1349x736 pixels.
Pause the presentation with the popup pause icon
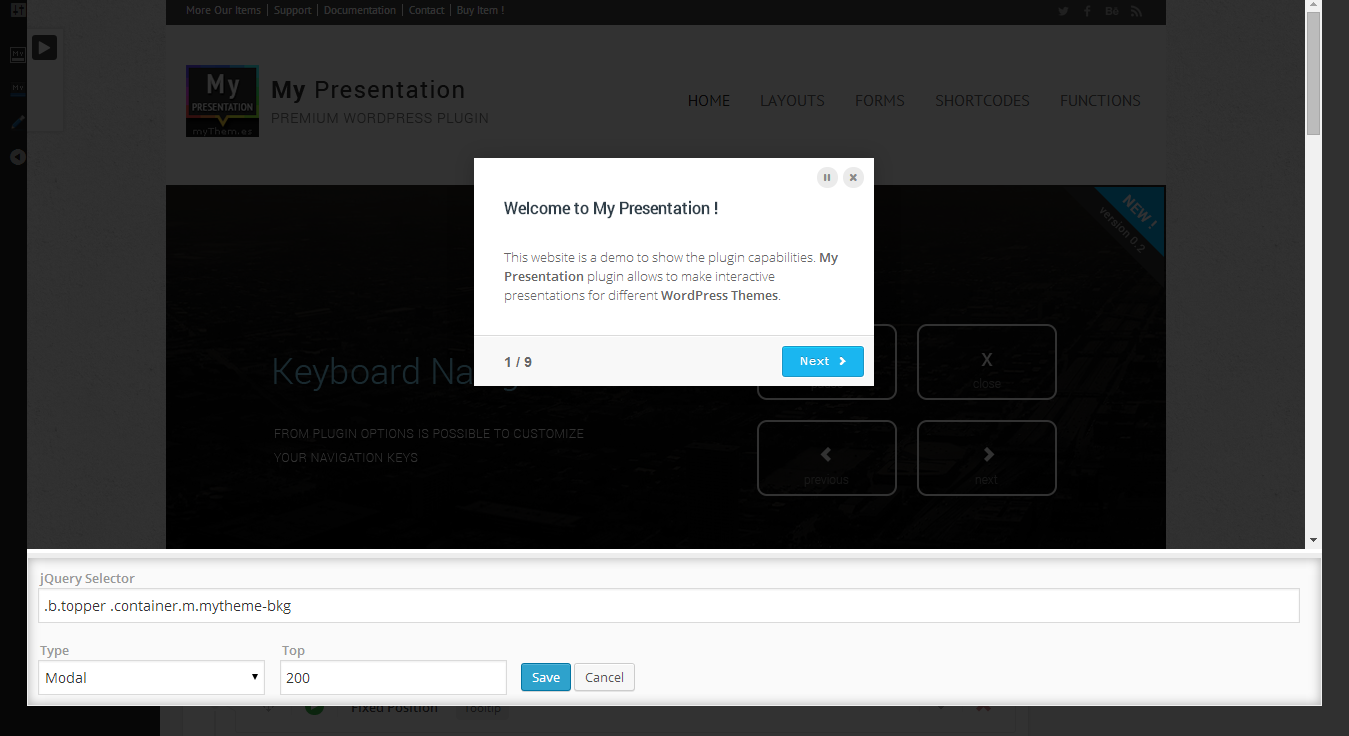pyautogui.click(x=827, y=177)
